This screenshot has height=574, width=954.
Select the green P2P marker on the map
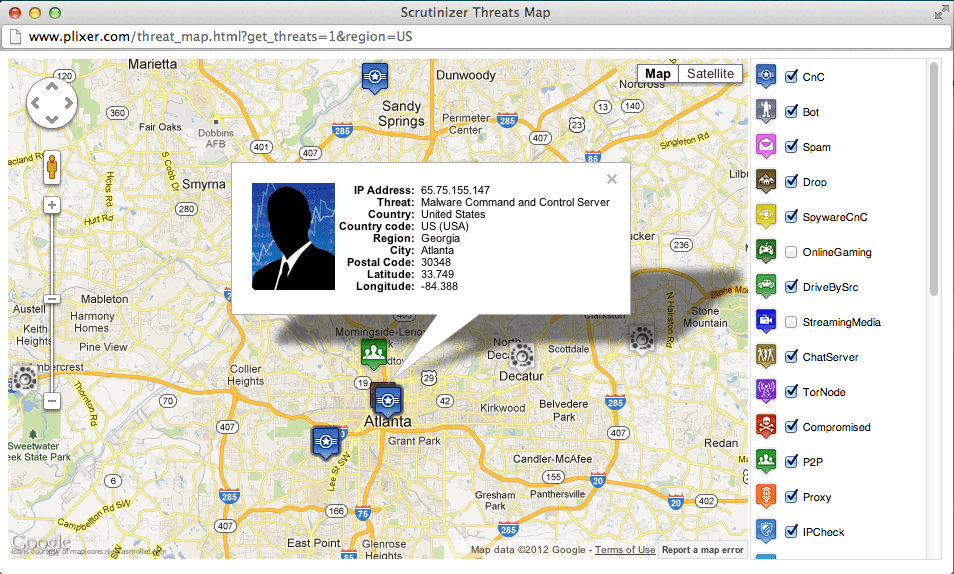click(374, 354)
